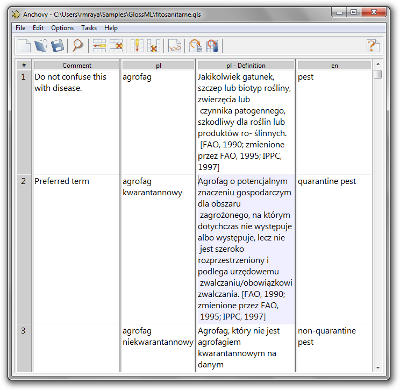
Task: Click the Add row toolbar icon
Action: pos(99,45)
